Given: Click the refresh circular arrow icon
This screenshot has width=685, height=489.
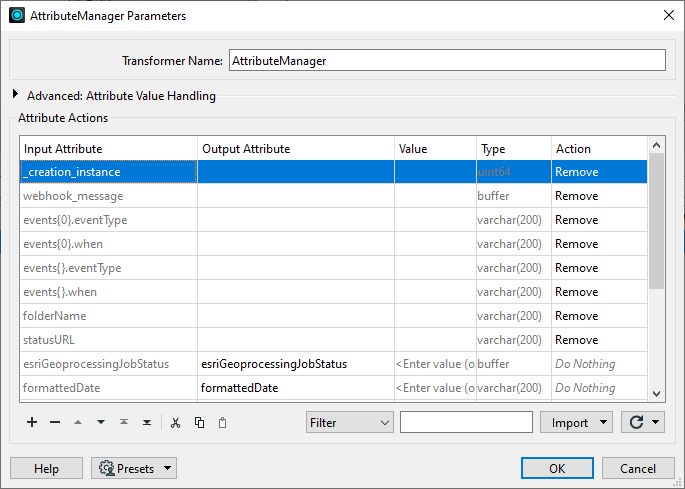Looking at the screenshot, I should tap(636, 422).
